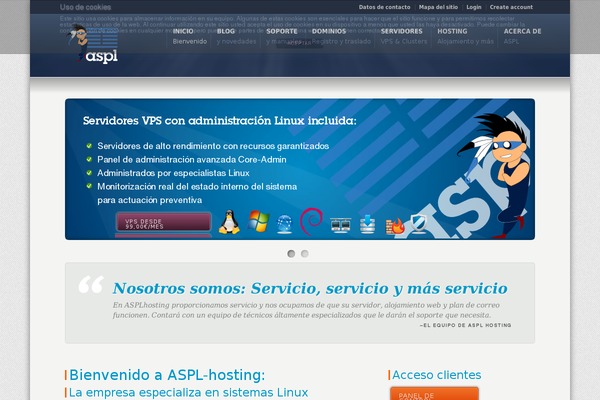Open the INICIO Bienvenido menu item
The height and width of the screenshot is (400, 600).
[189, 36]
